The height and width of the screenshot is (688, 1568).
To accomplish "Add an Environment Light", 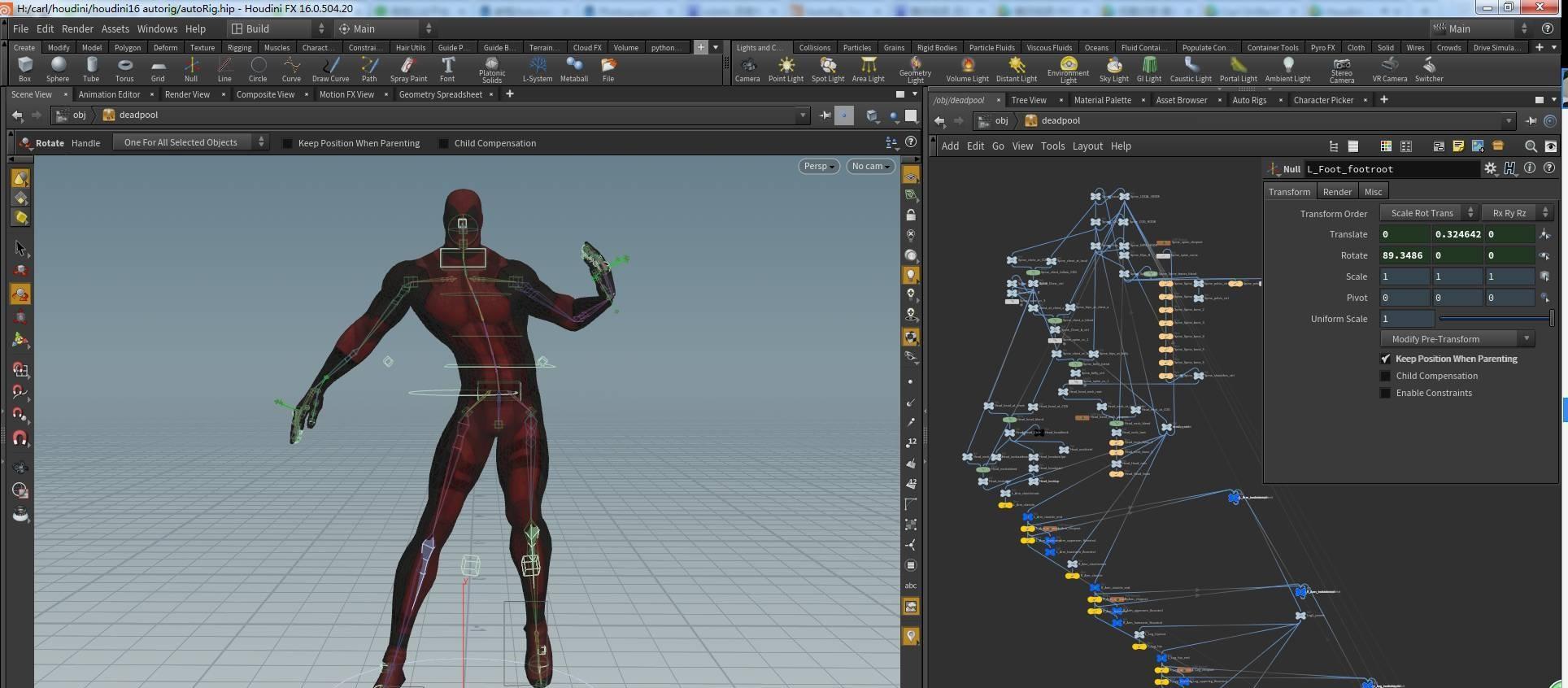I will [x=1068, y=70].
